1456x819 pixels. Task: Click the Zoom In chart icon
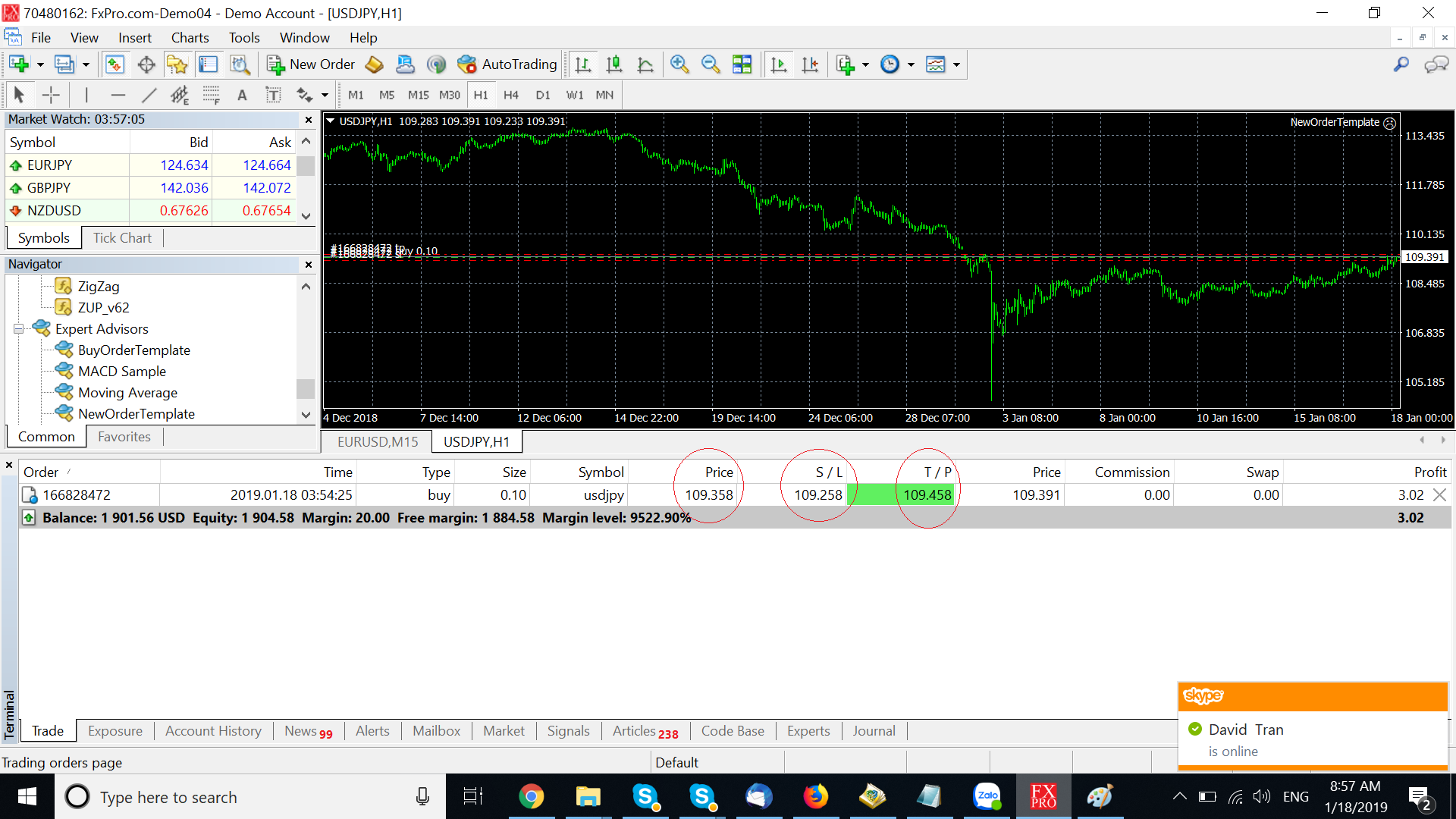point(679,64)
